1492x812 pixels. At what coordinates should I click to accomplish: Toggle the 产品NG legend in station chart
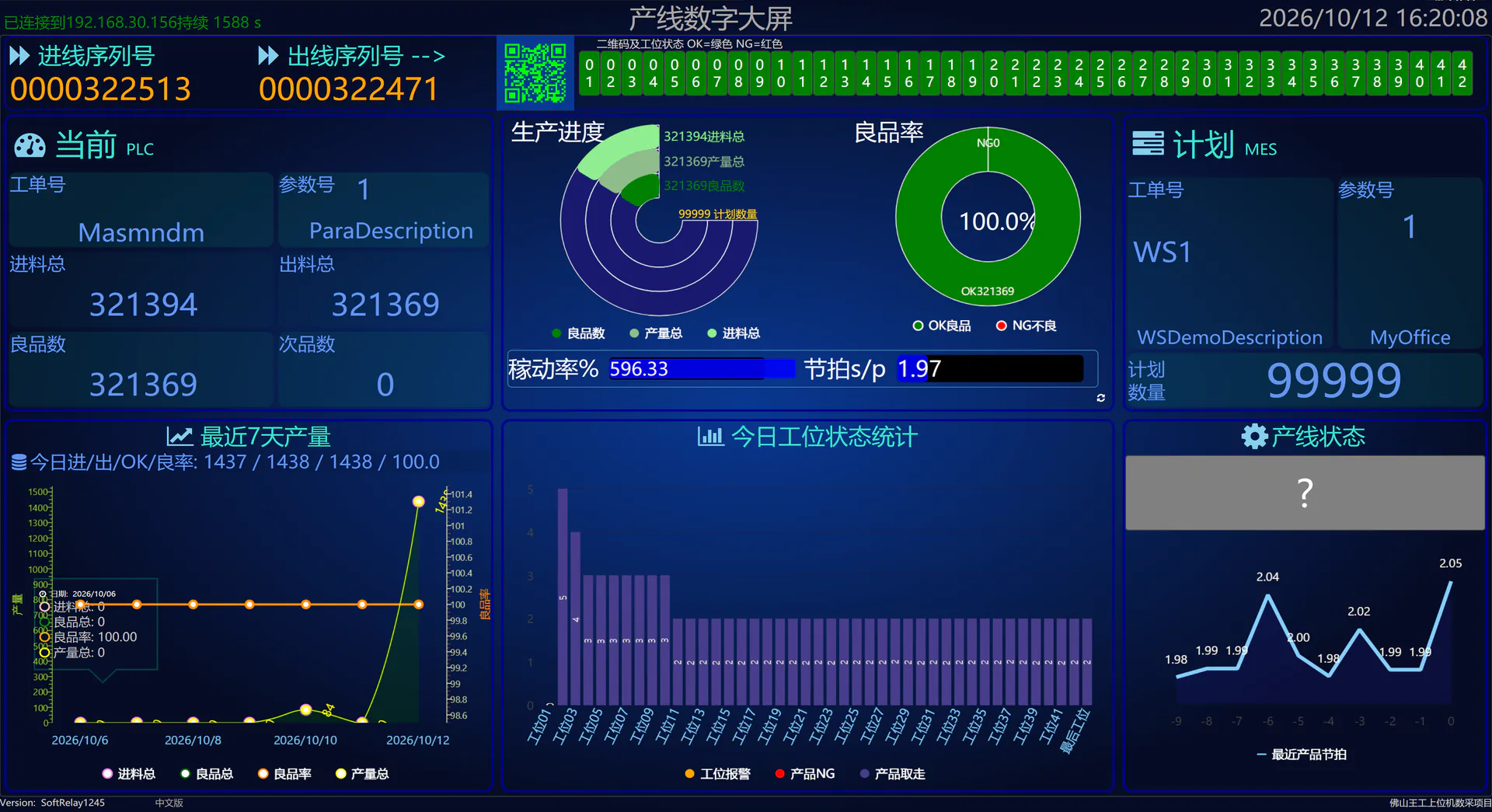[805, 774]
